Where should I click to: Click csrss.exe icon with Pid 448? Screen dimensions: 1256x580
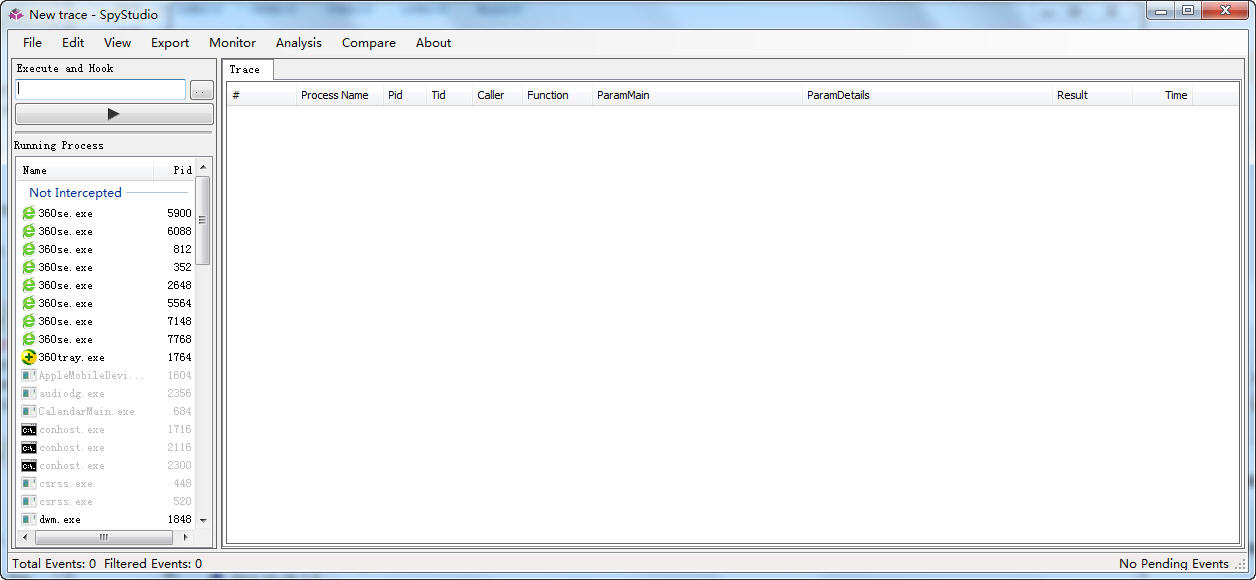29,483
